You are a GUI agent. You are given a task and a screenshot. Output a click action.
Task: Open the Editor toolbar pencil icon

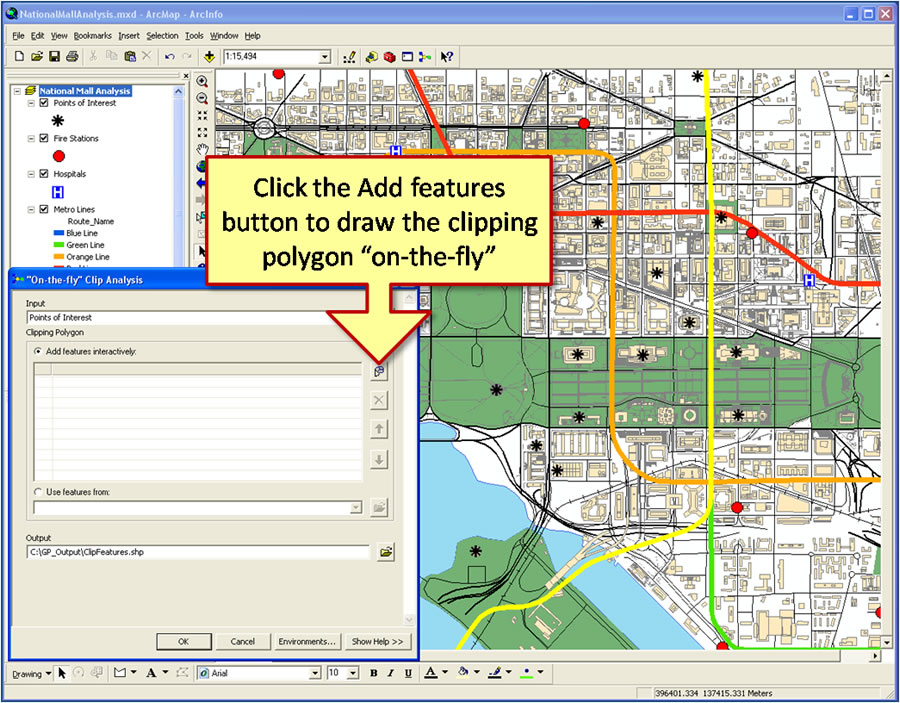(x=349, y=56)
